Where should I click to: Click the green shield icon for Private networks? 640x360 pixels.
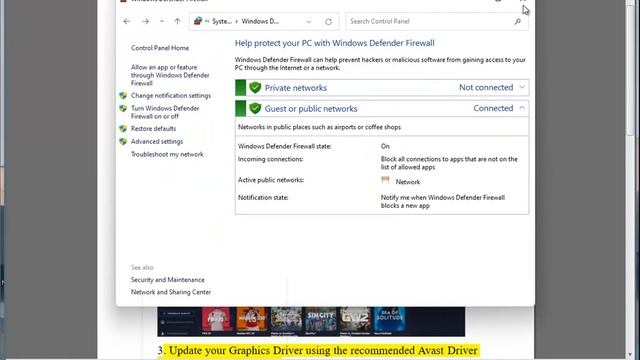[255, 87]
